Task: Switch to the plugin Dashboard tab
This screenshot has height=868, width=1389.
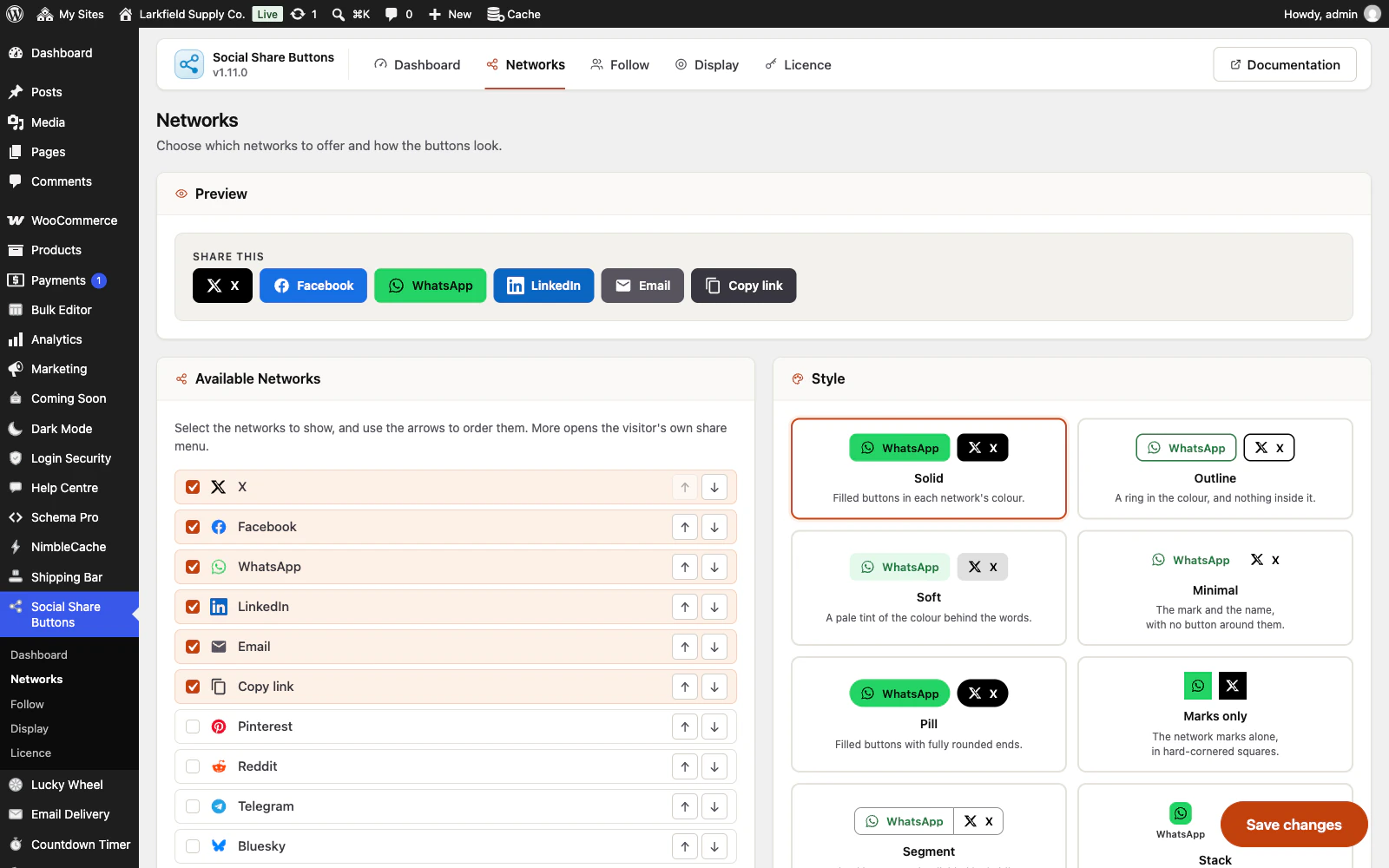Action: coord(417,65)
